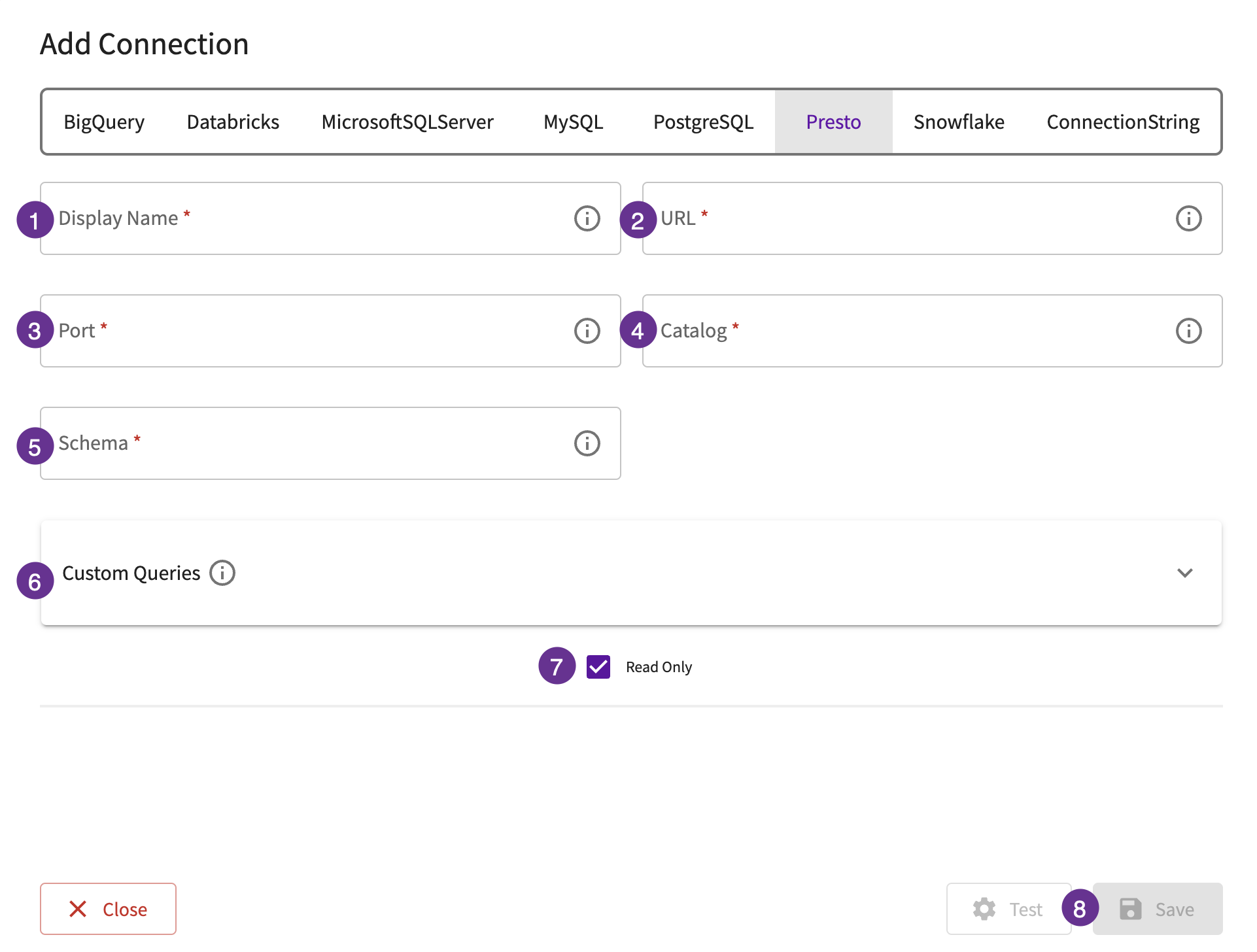The height and width of the screenshot is (952, 1257).
Task: Open the Catalog field info icon
Action: coord(1188,331)
